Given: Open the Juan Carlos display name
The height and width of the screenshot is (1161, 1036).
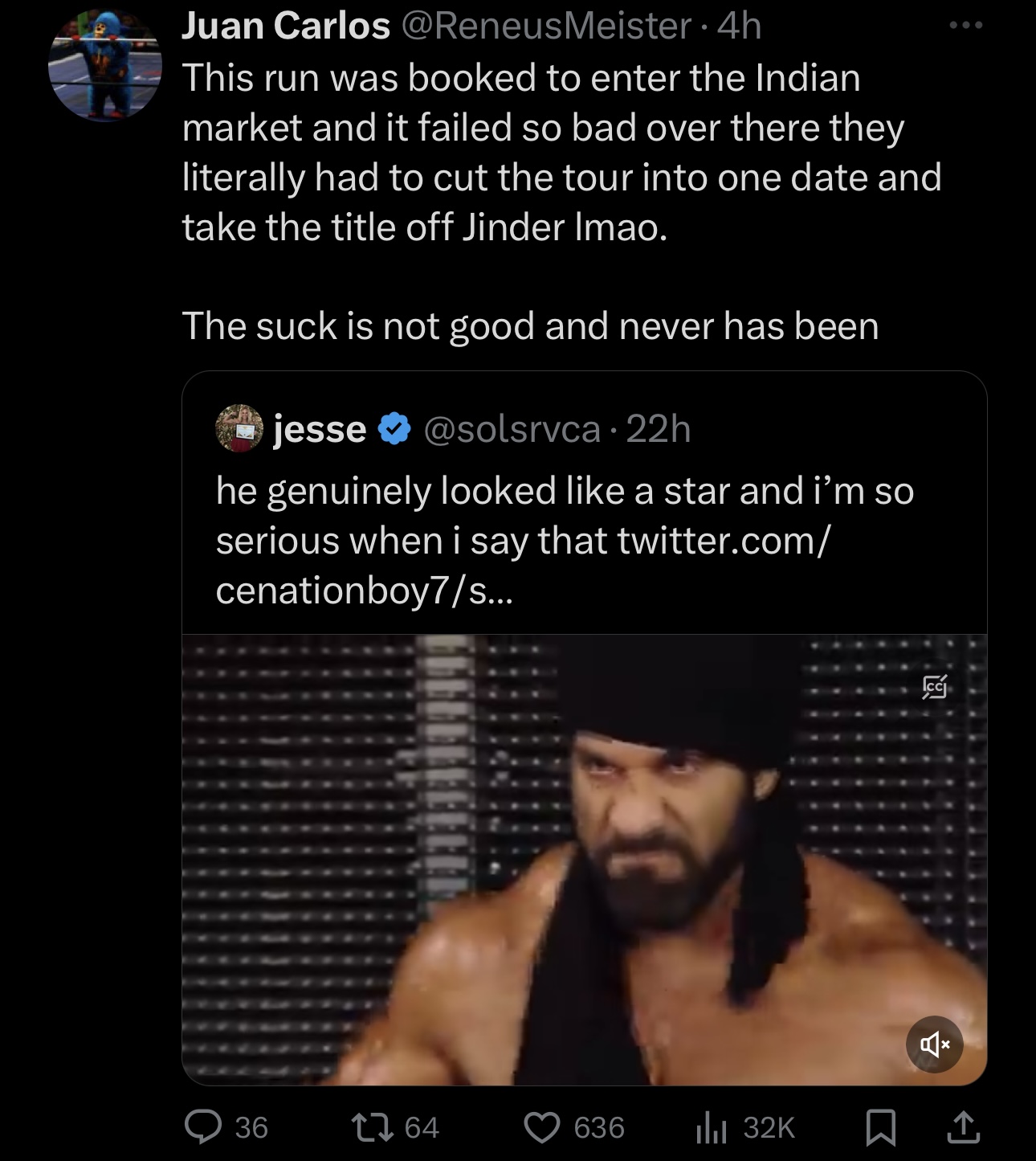Looking at the screenshot, I should point(285,26).
